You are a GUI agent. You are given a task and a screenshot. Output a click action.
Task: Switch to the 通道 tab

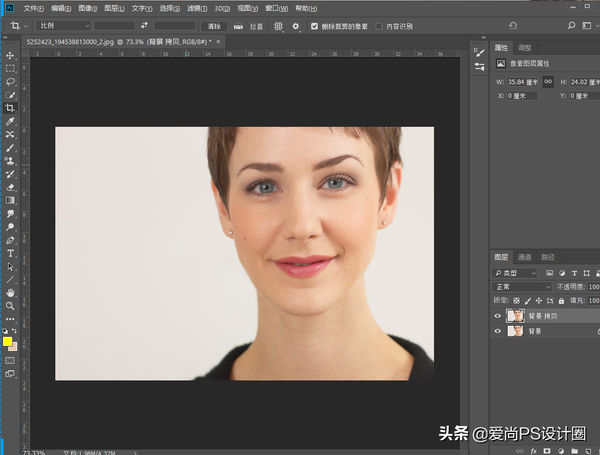tap(525, 257)
